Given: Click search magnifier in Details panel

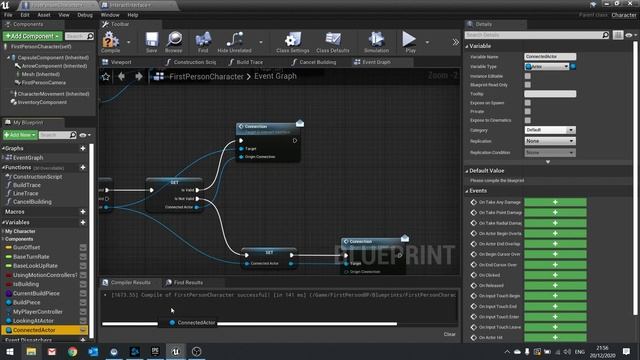Looking at the screenshot, I should (x=605, y=35).
